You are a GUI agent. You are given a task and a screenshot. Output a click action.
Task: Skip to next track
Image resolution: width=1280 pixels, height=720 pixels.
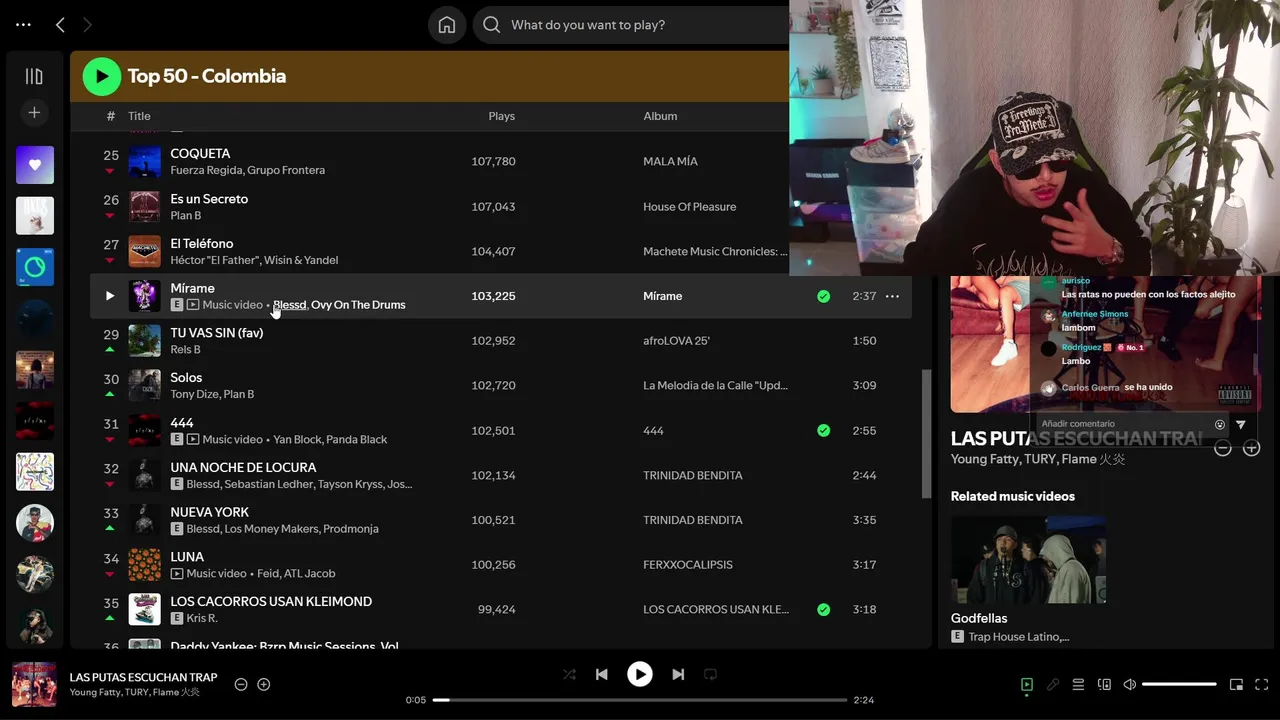pyautogui.click(x=678, y=675)
